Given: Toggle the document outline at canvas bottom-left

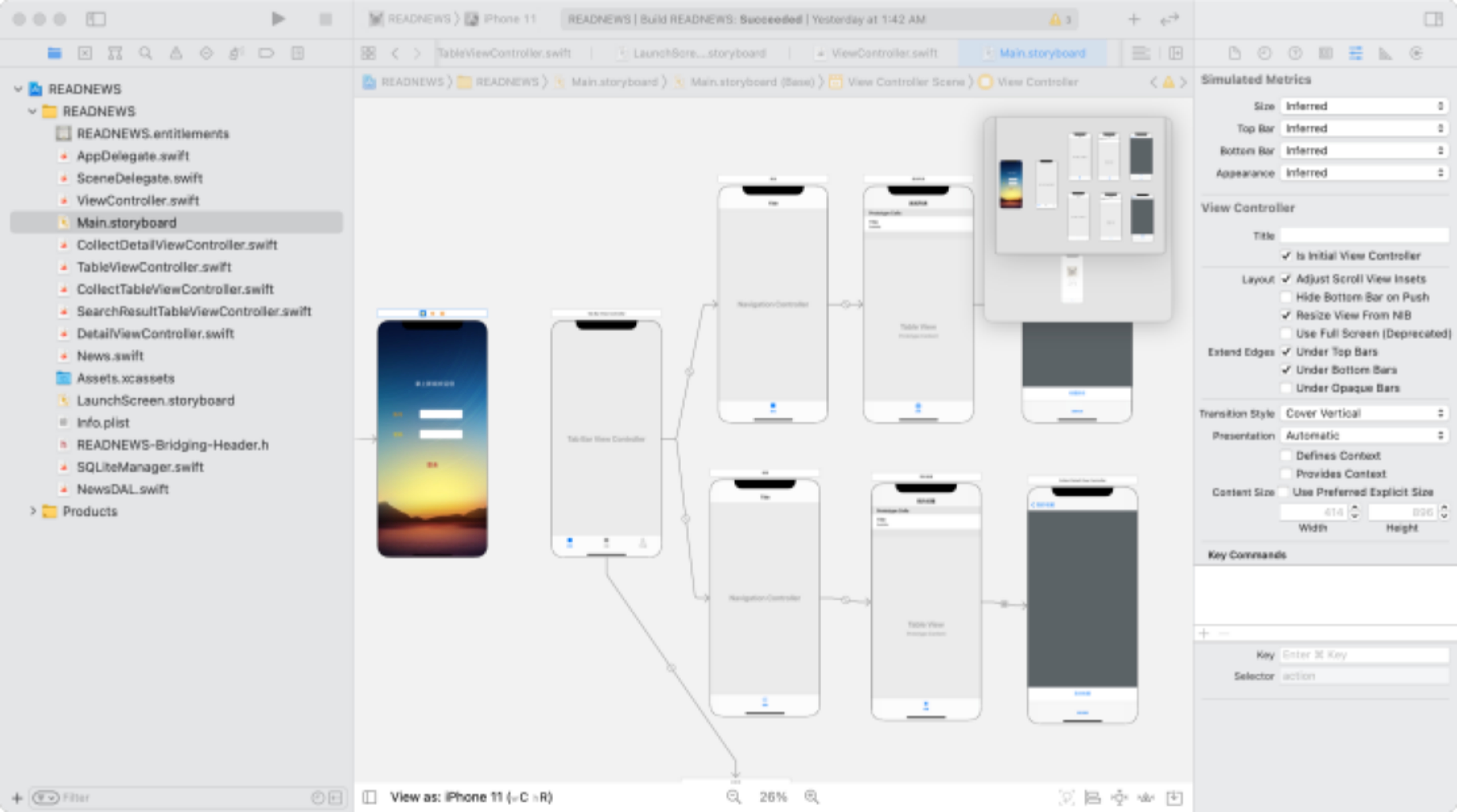Looking at the screenshot, I should pos(369,797).
